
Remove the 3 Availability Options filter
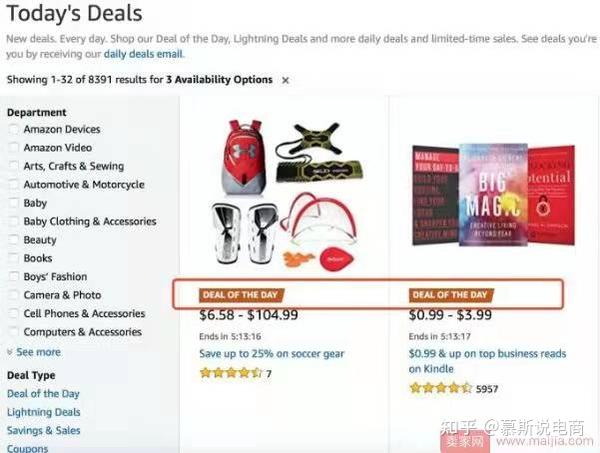(285, 79)
